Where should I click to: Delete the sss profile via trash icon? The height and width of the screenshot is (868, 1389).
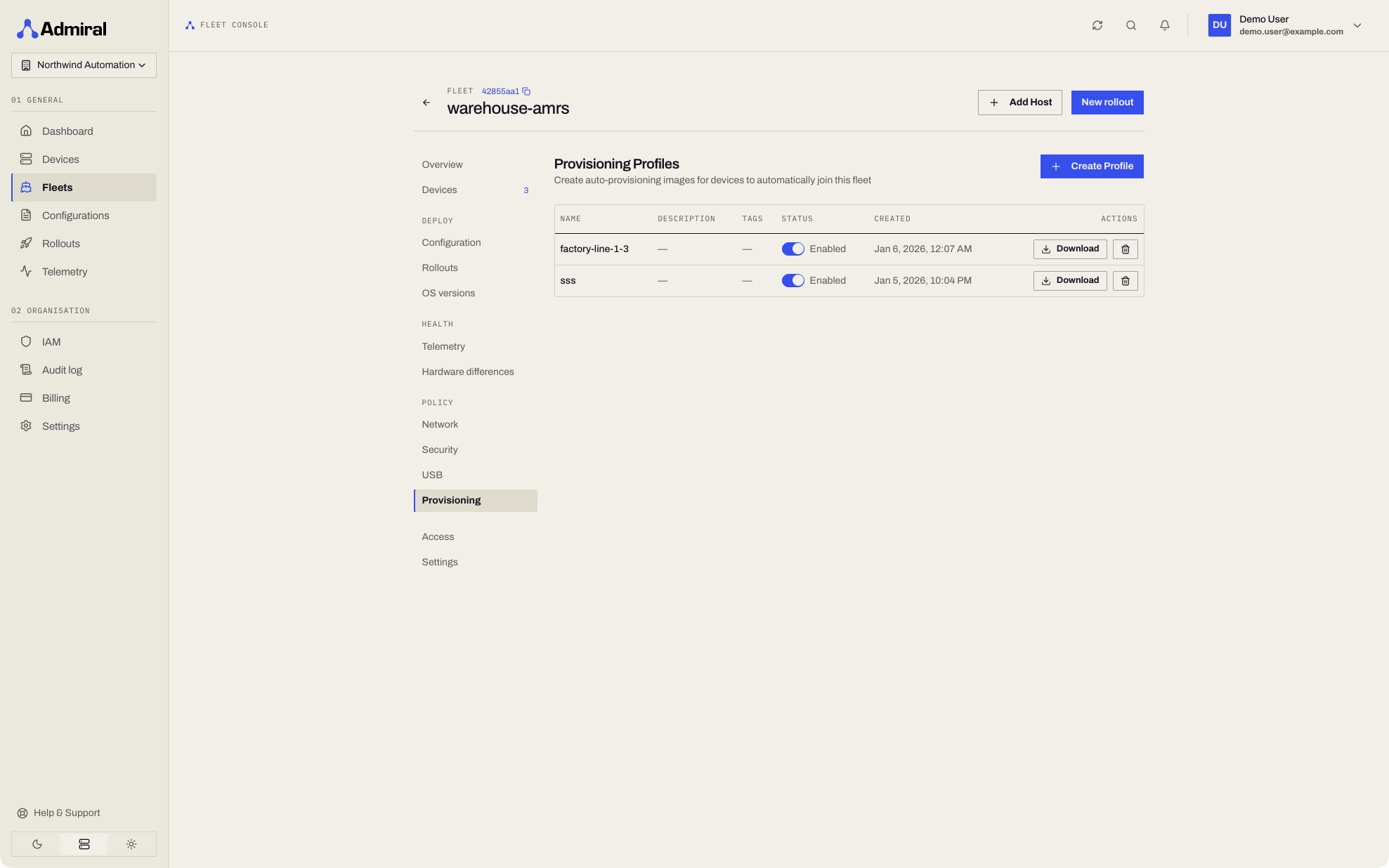pyautogui.click(x=1125, y=281)
